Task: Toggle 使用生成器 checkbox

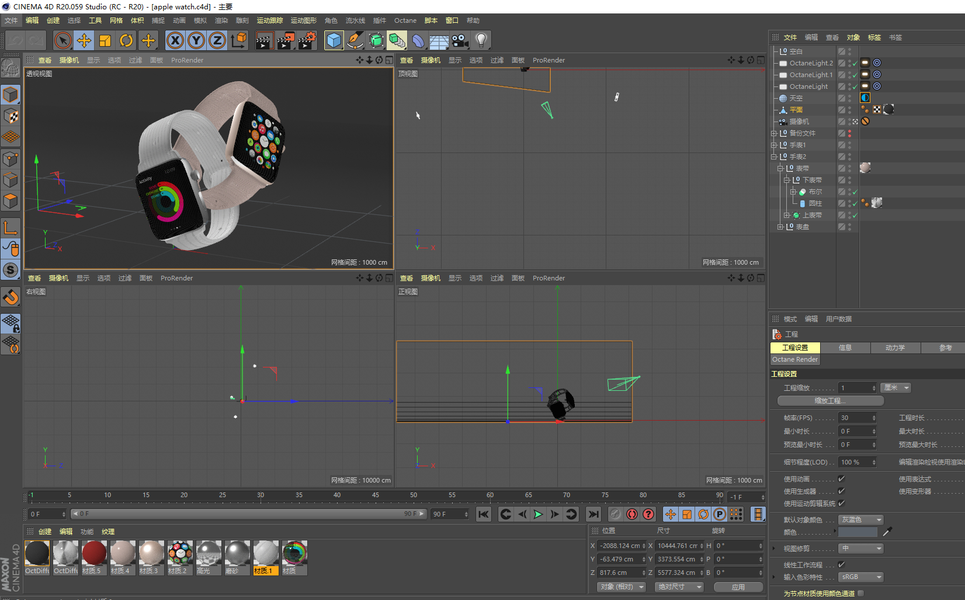Action: pos(841,491)
